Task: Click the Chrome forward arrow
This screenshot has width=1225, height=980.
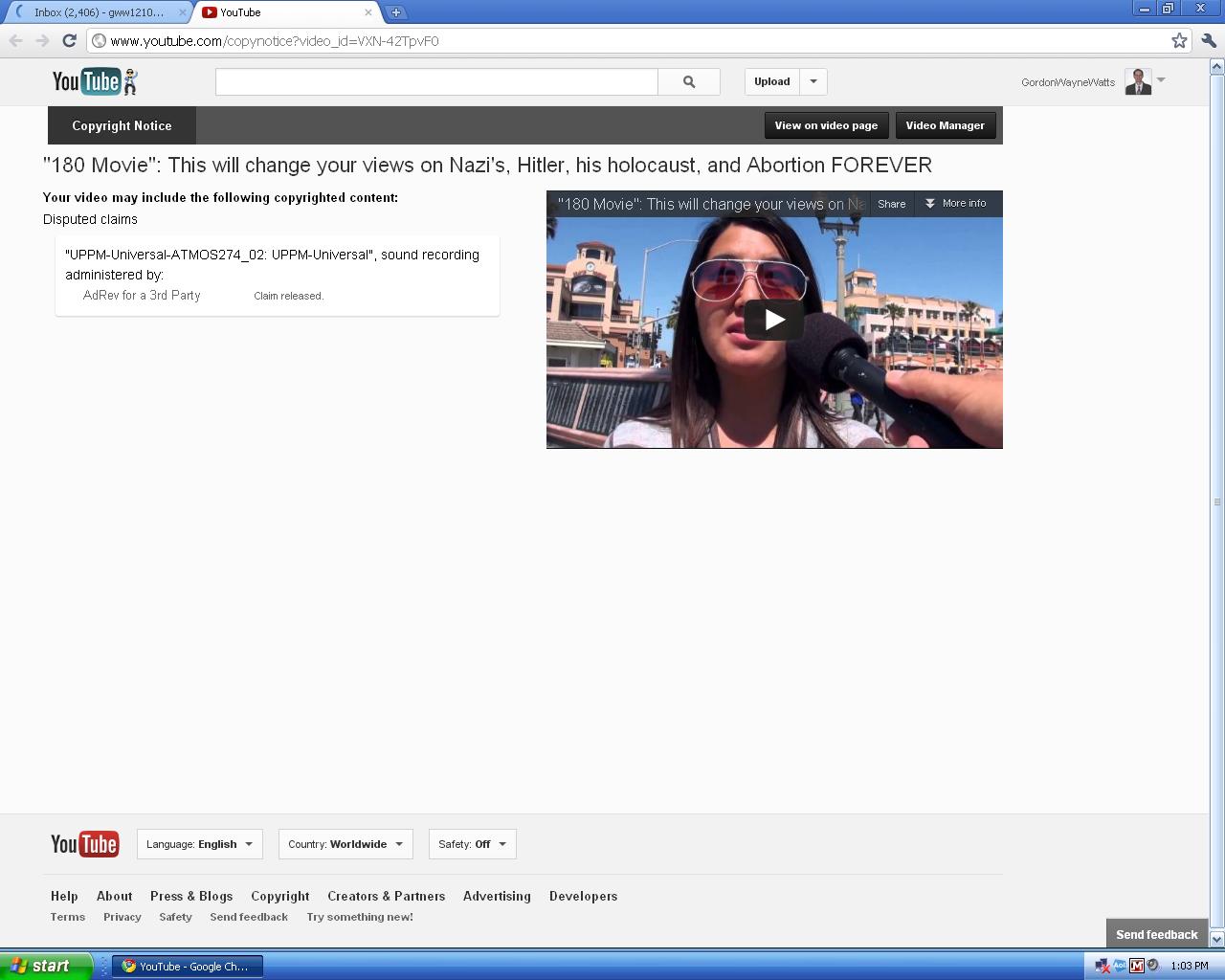Action: pyautogui.click(x=42, y=40)
